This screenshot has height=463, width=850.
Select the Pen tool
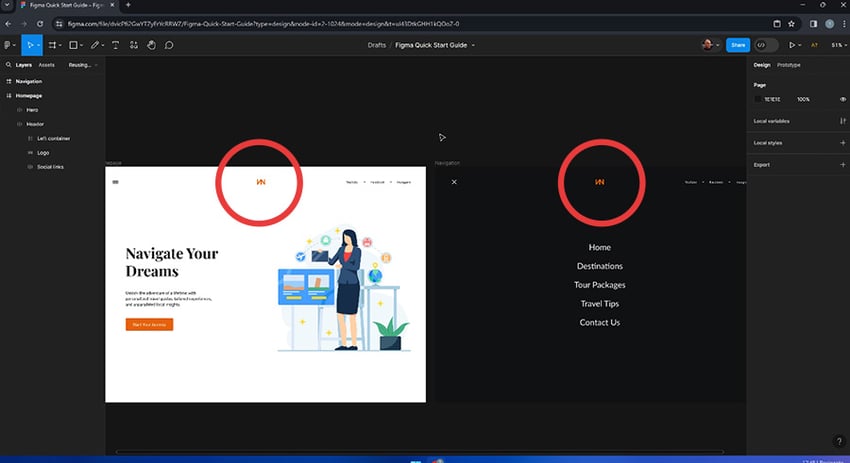95,45
